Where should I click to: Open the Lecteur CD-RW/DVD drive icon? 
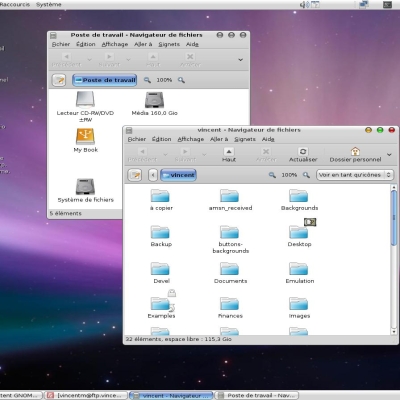85,100
